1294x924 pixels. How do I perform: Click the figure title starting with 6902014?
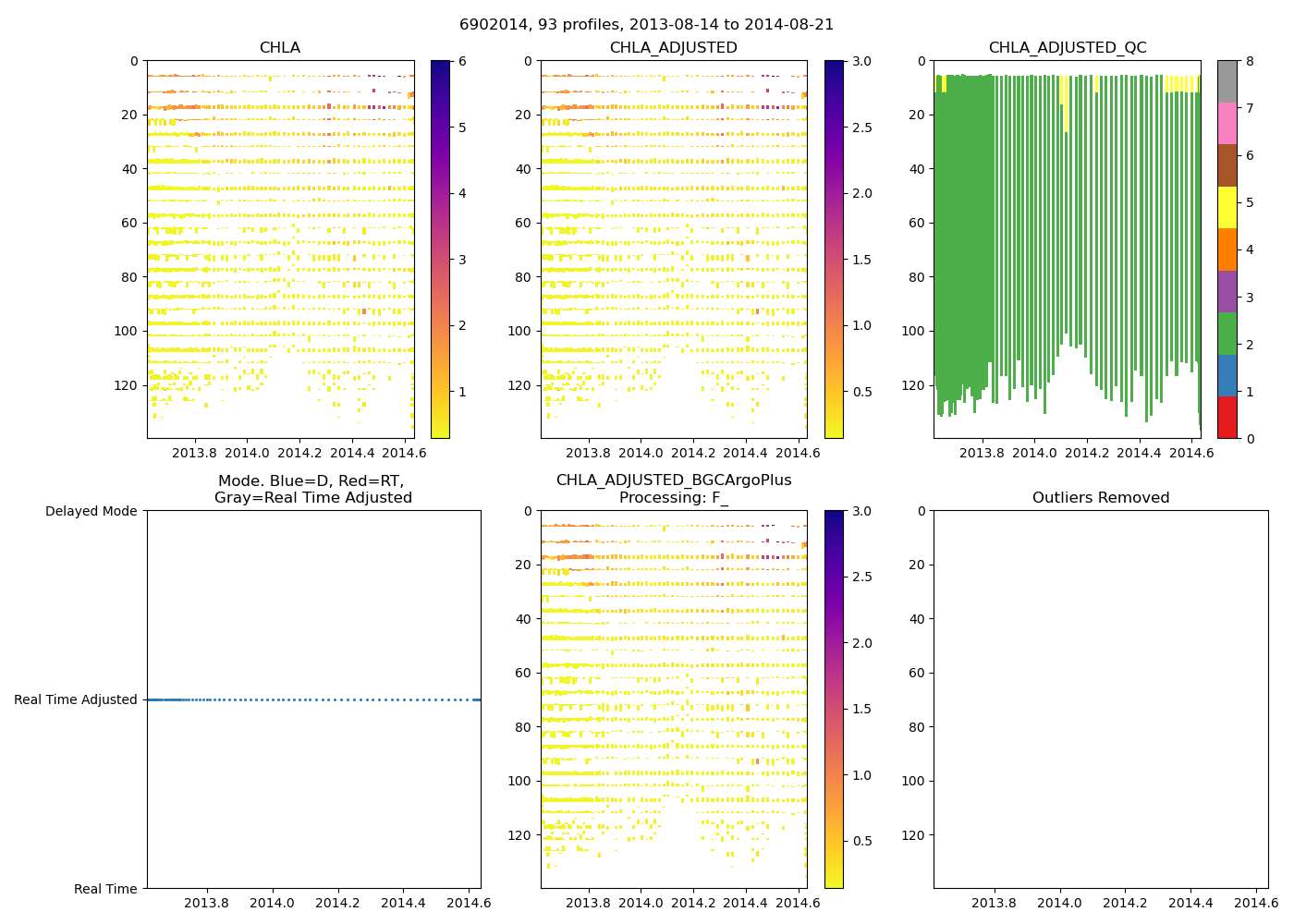[x=646, y=25]
